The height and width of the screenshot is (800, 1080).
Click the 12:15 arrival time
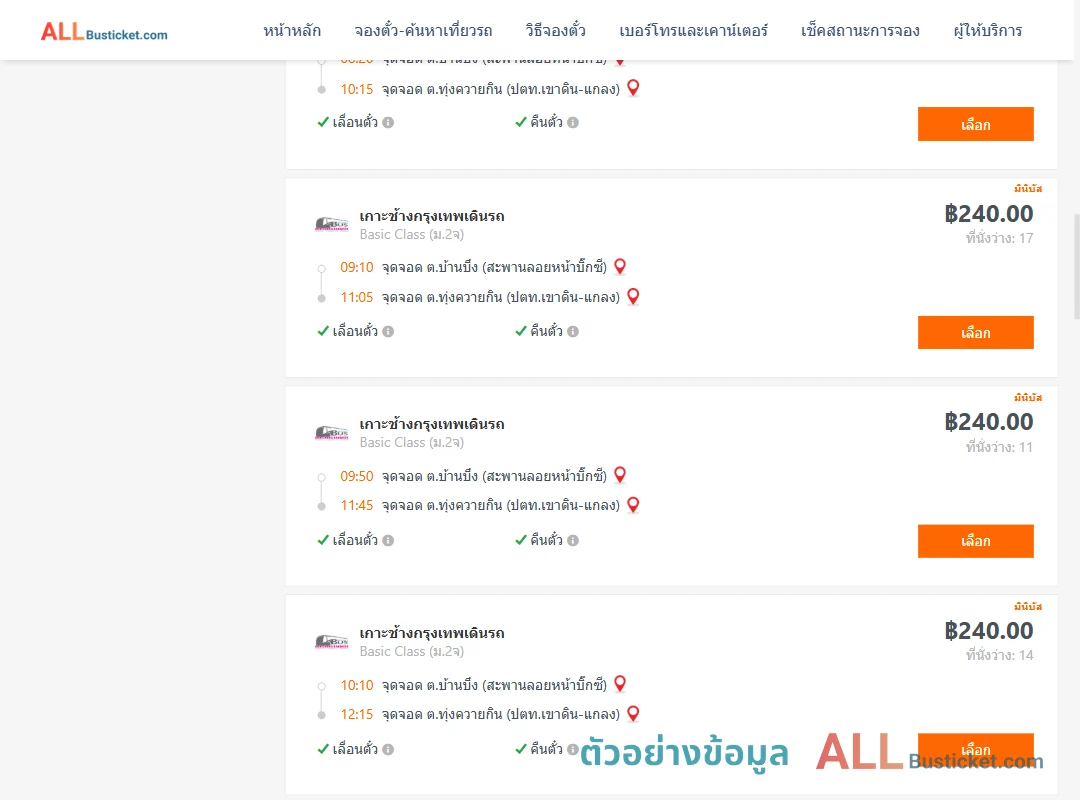click(357, 715)
